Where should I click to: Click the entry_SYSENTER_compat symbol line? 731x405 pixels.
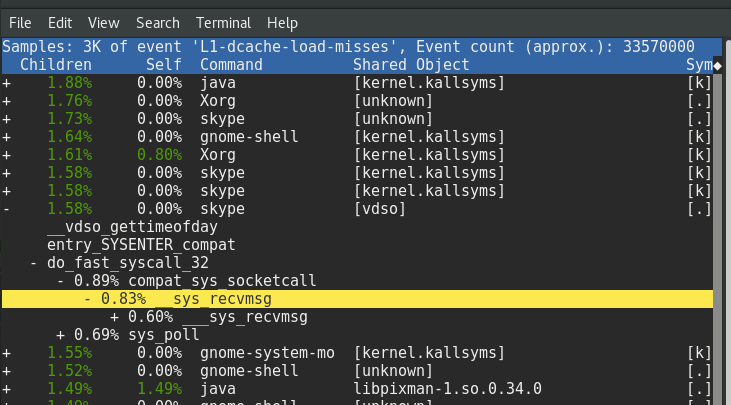click(x=140, y=244)
